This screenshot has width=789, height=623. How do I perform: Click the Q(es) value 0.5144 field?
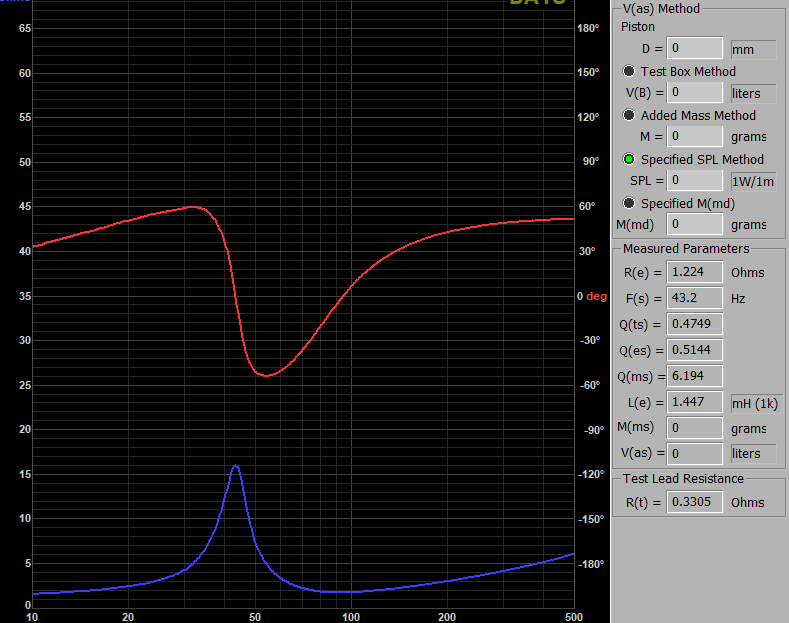tap(694, 350)
